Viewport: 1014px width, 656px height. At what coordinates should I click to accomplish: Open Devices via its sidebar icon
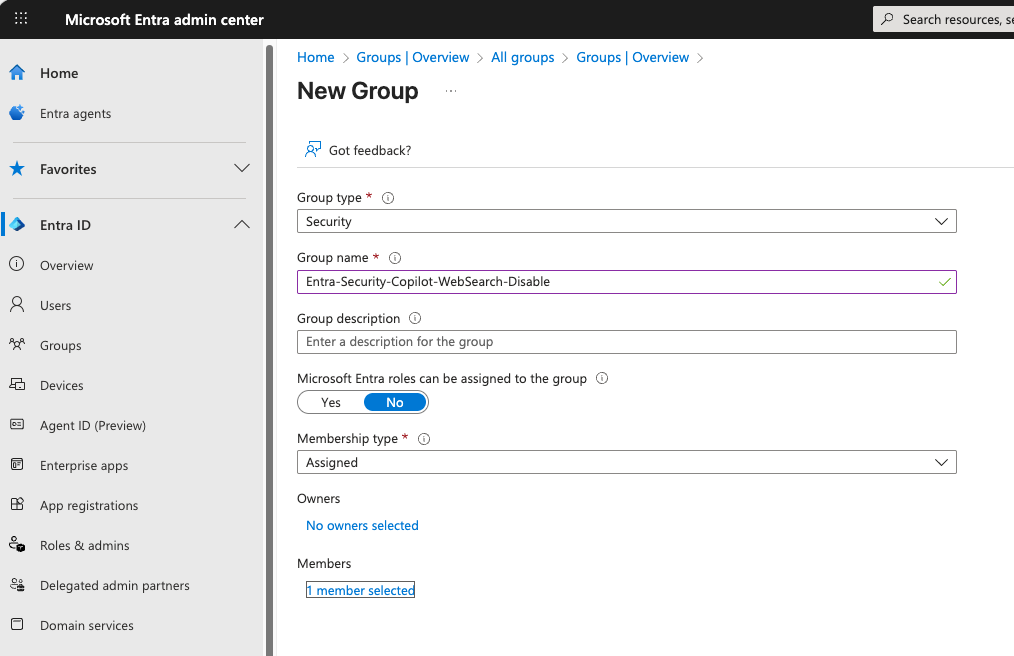17,385
